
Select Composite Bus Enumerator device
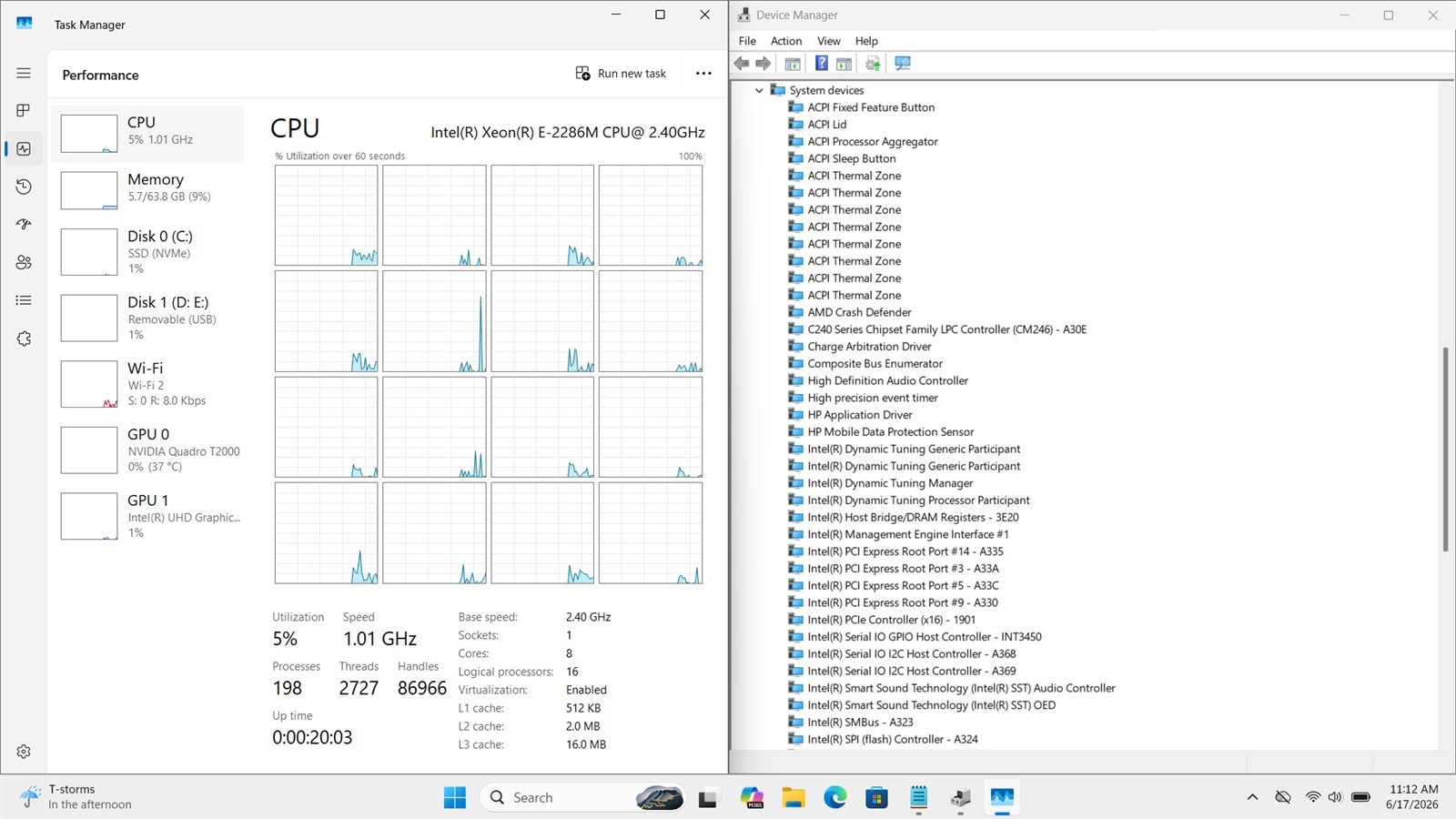[875, 364]
